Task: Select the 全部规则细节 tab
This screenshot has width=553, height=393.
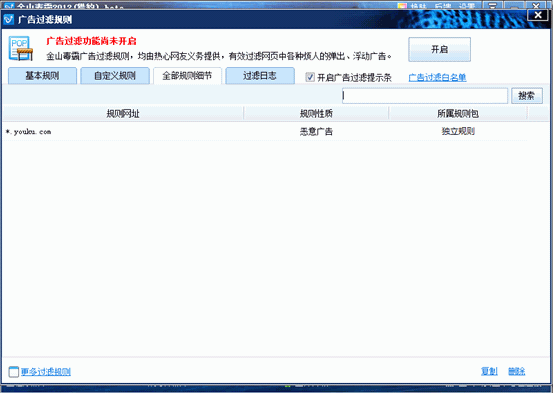Action: coord(187,75)
